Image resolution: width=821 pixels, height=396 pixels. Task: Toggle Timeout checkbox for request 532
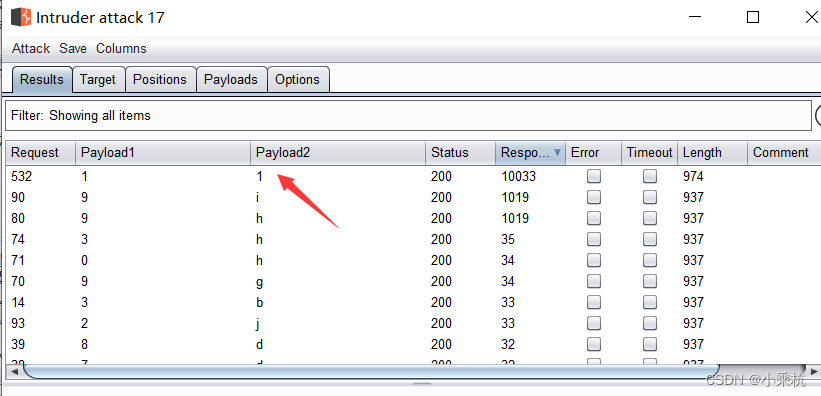pyautogui.click(x=650, y=177)
